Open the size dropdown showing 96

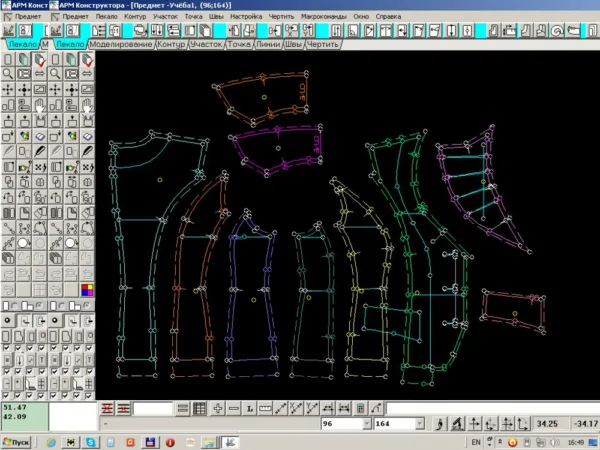[367, 424]
